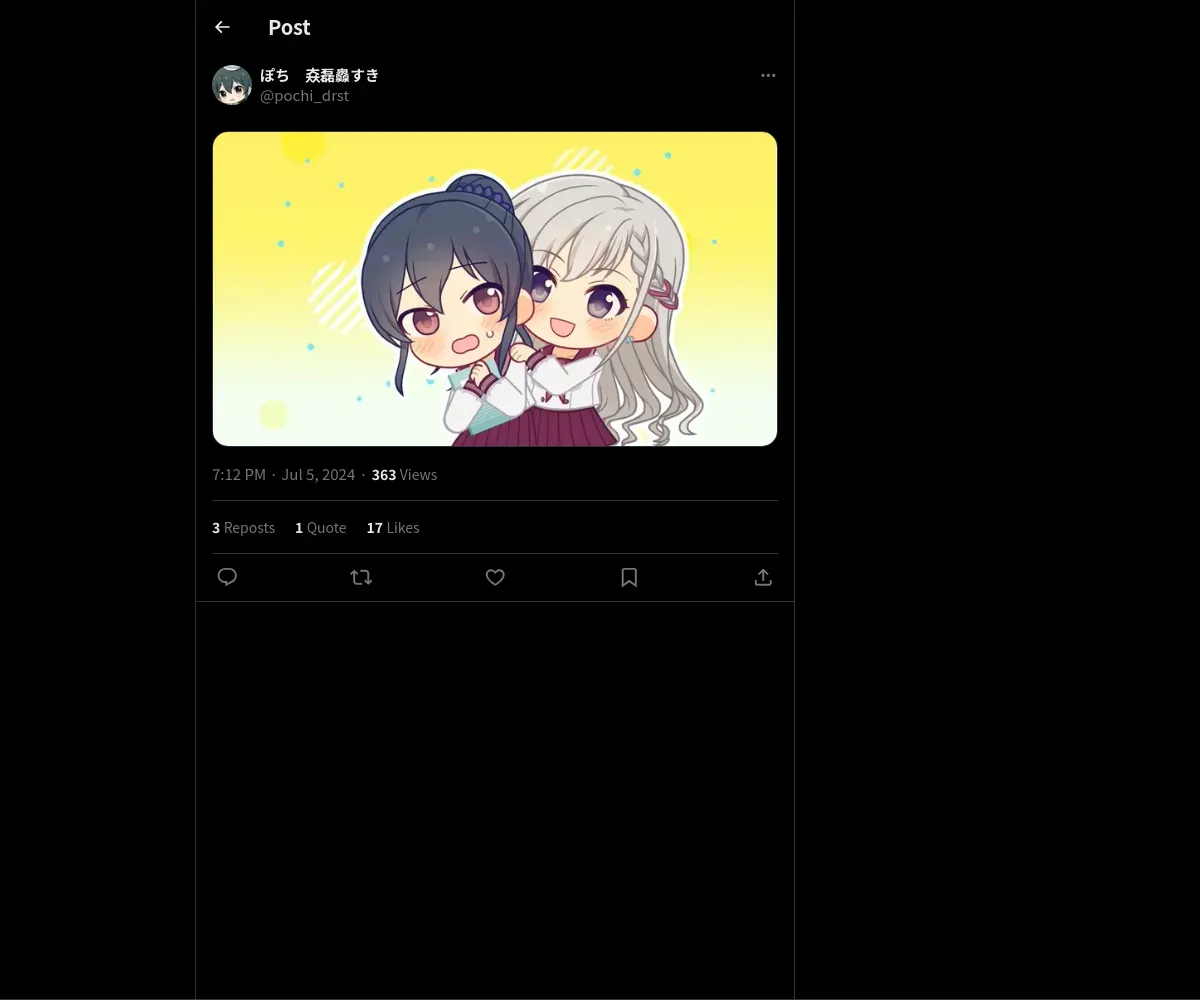View the 3 Reposts list
The width and height of the screenshot is (1200, 1000).
pos(243,527)
